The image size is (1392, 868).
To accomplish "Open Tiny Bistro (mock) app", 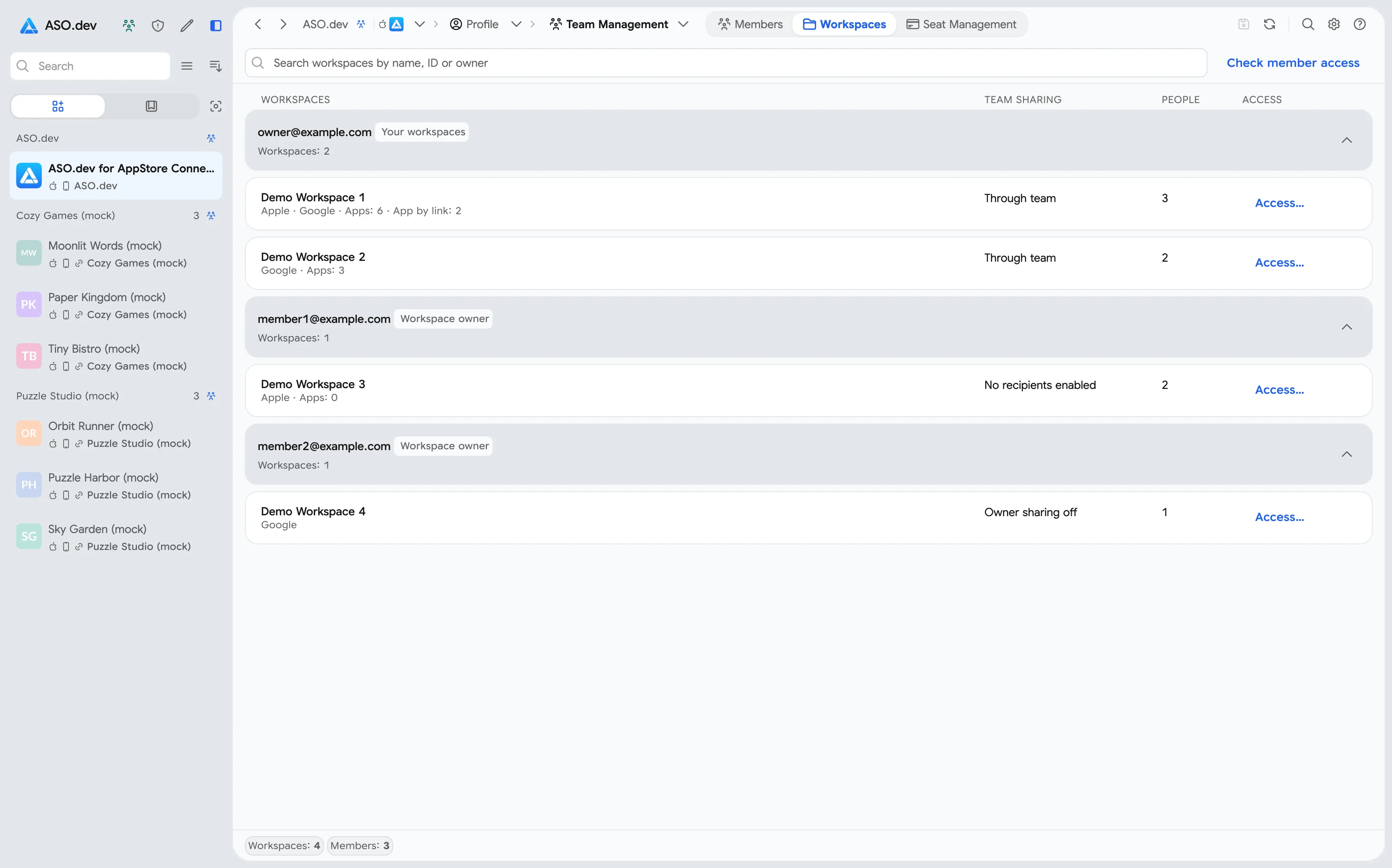I will click(x=116, y=357).
